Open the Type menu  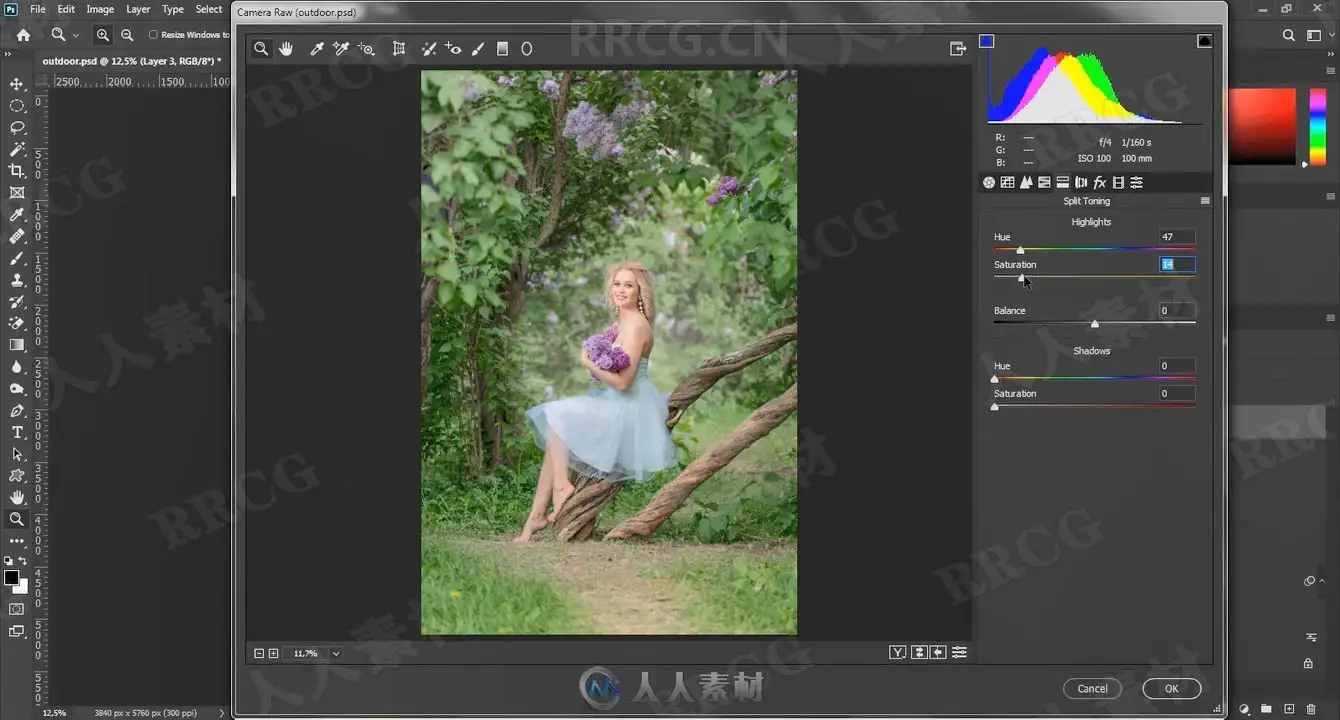pyautogui.click(x=173, y=9)
